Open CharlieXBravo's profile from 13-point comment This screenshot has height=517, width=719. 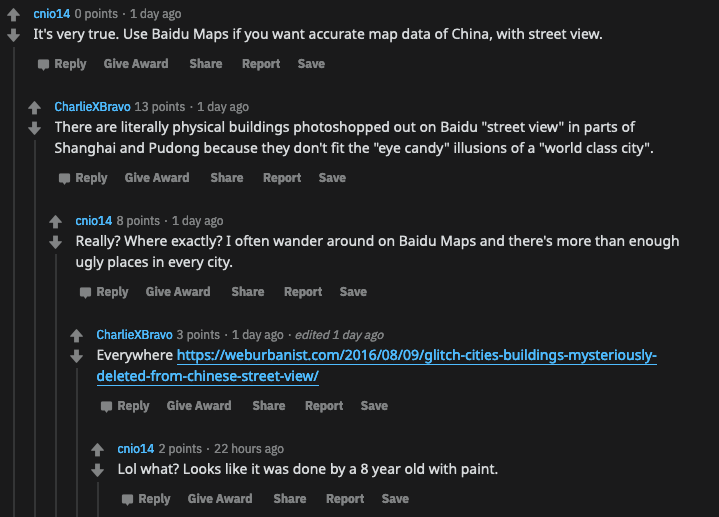pyautogui.click(x=92, y=107)
